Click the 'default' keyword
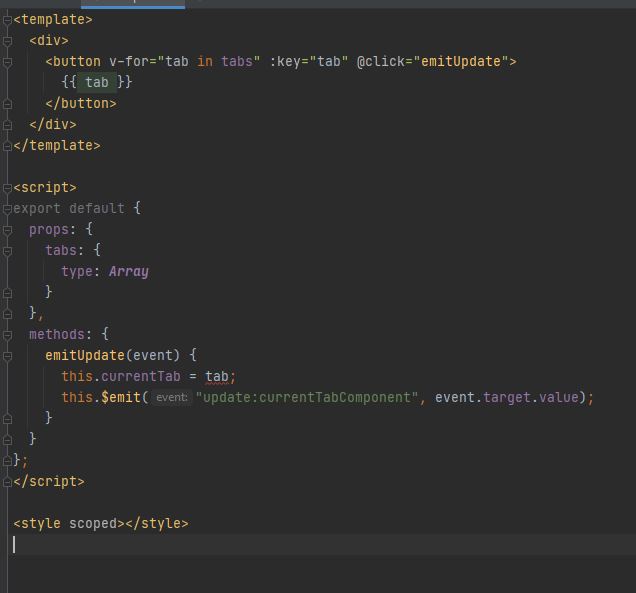This screenshot has height=593, width=636. coord(97,208)
